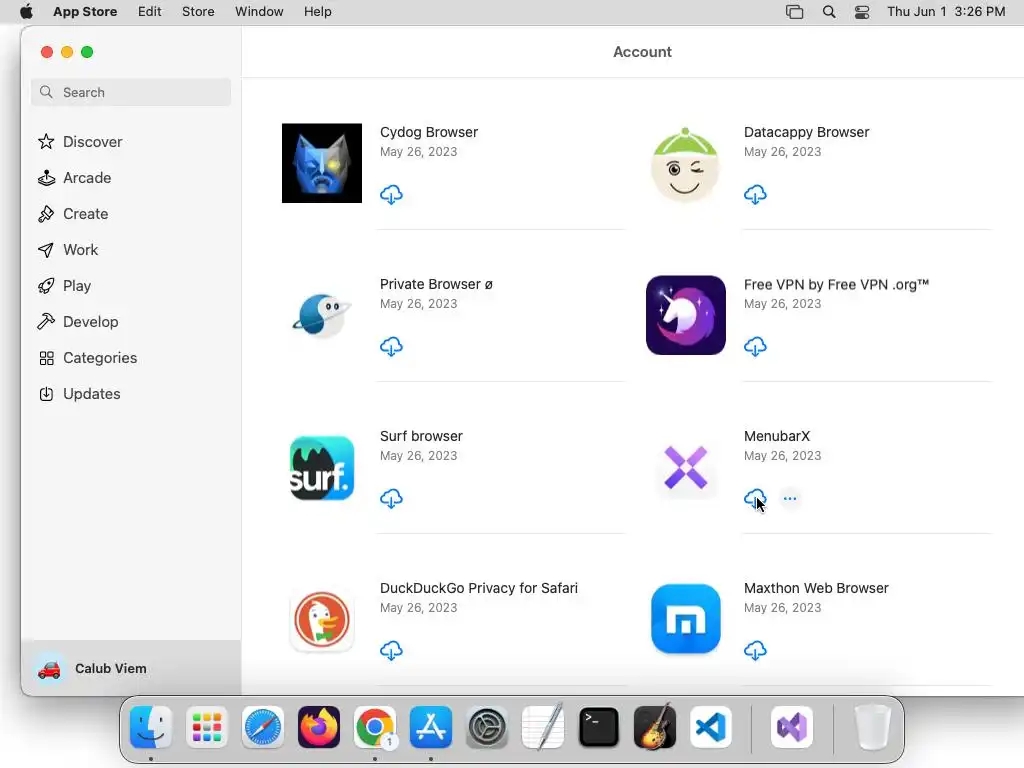Click the Cydog Browser title text

(429, 132)
